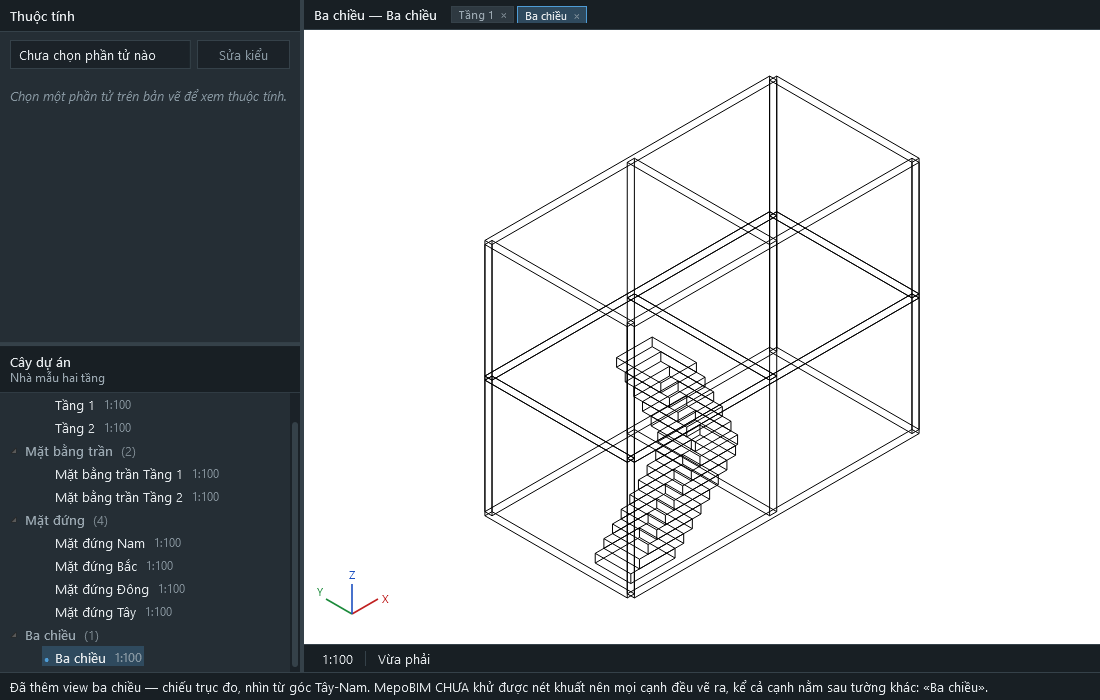Click the XYZ axis gizmo
This screenshot has width=1100, height=700.
tap(352, 593)
